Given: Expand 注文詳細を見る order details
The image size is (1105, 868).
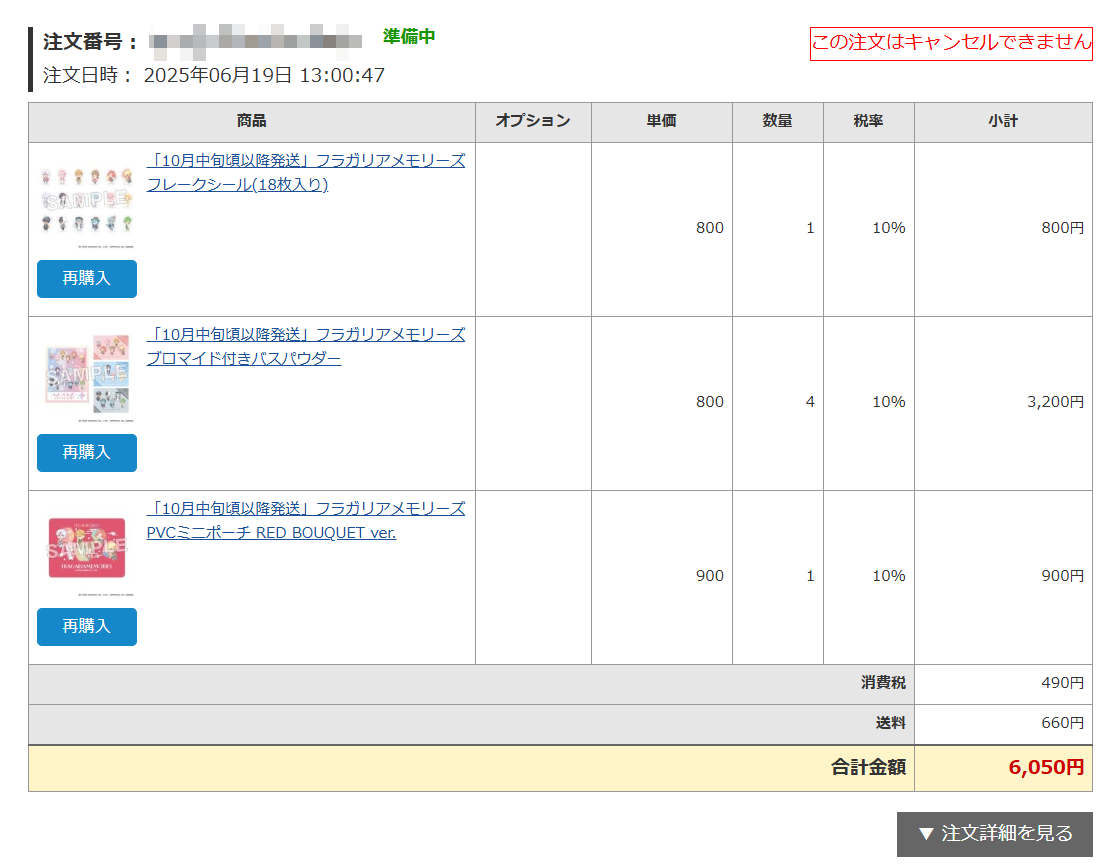Looking at the screenshot, I should coord(994,834).
